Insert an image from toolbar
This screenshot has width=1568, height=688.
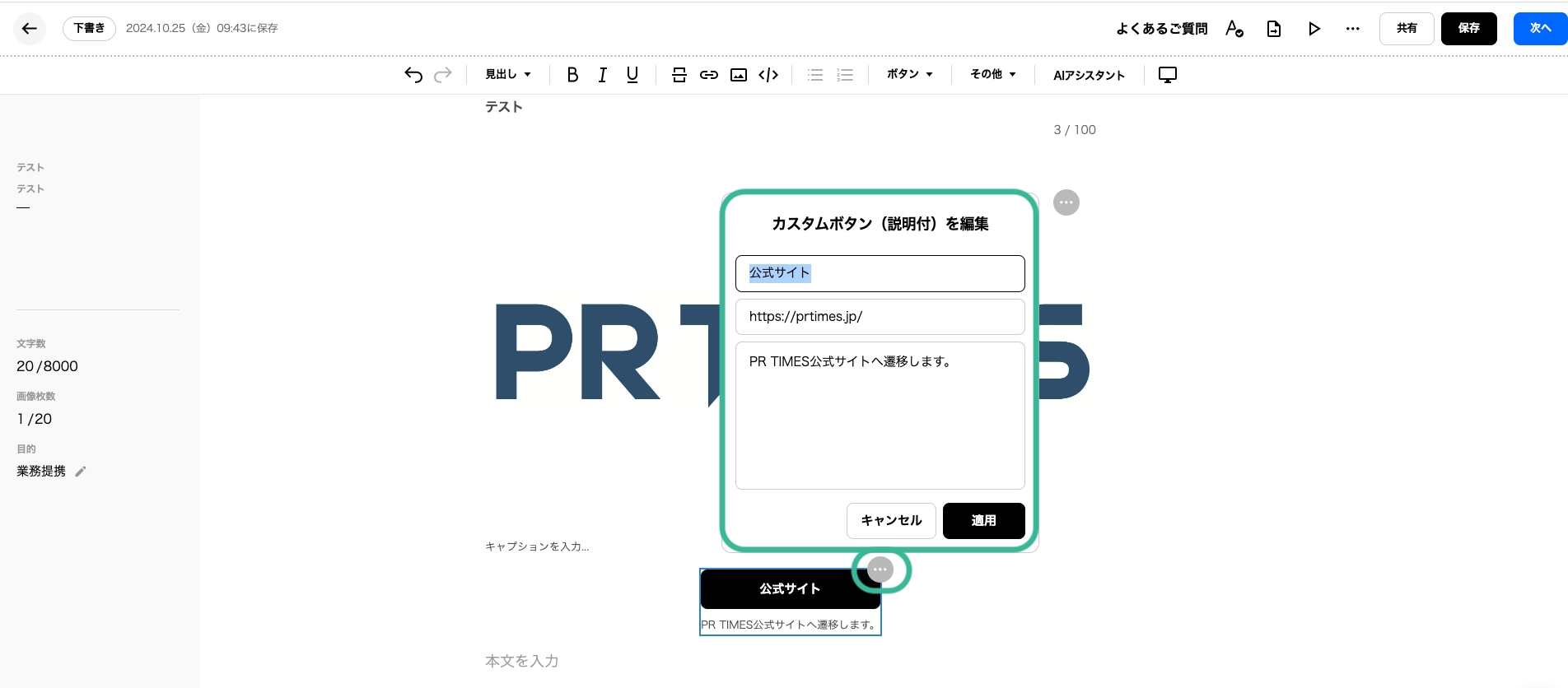(739, 75)
